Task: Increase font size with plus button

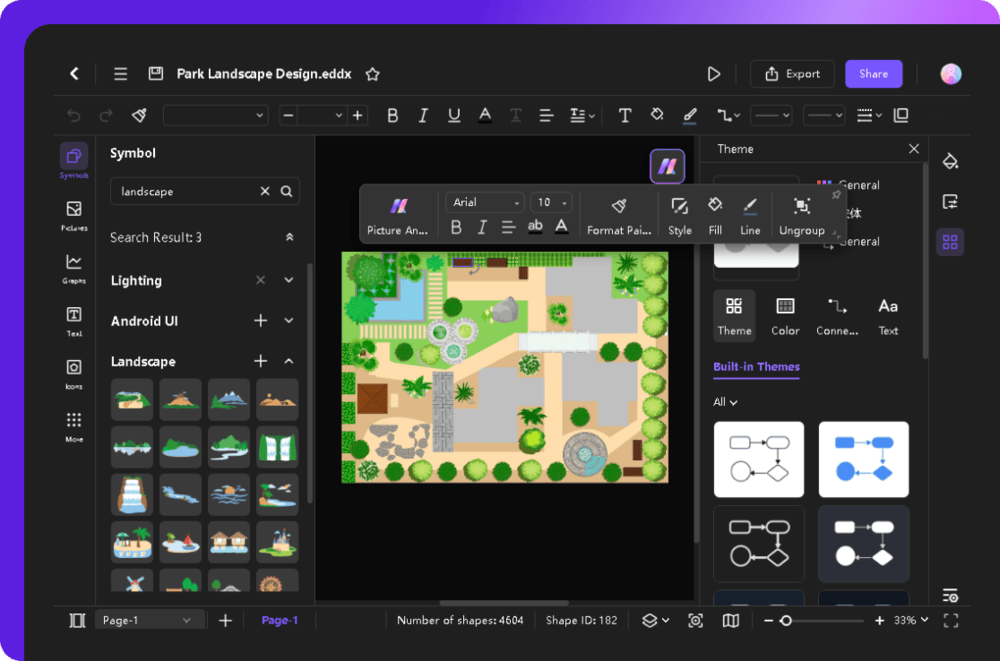Action: [358, 115]
